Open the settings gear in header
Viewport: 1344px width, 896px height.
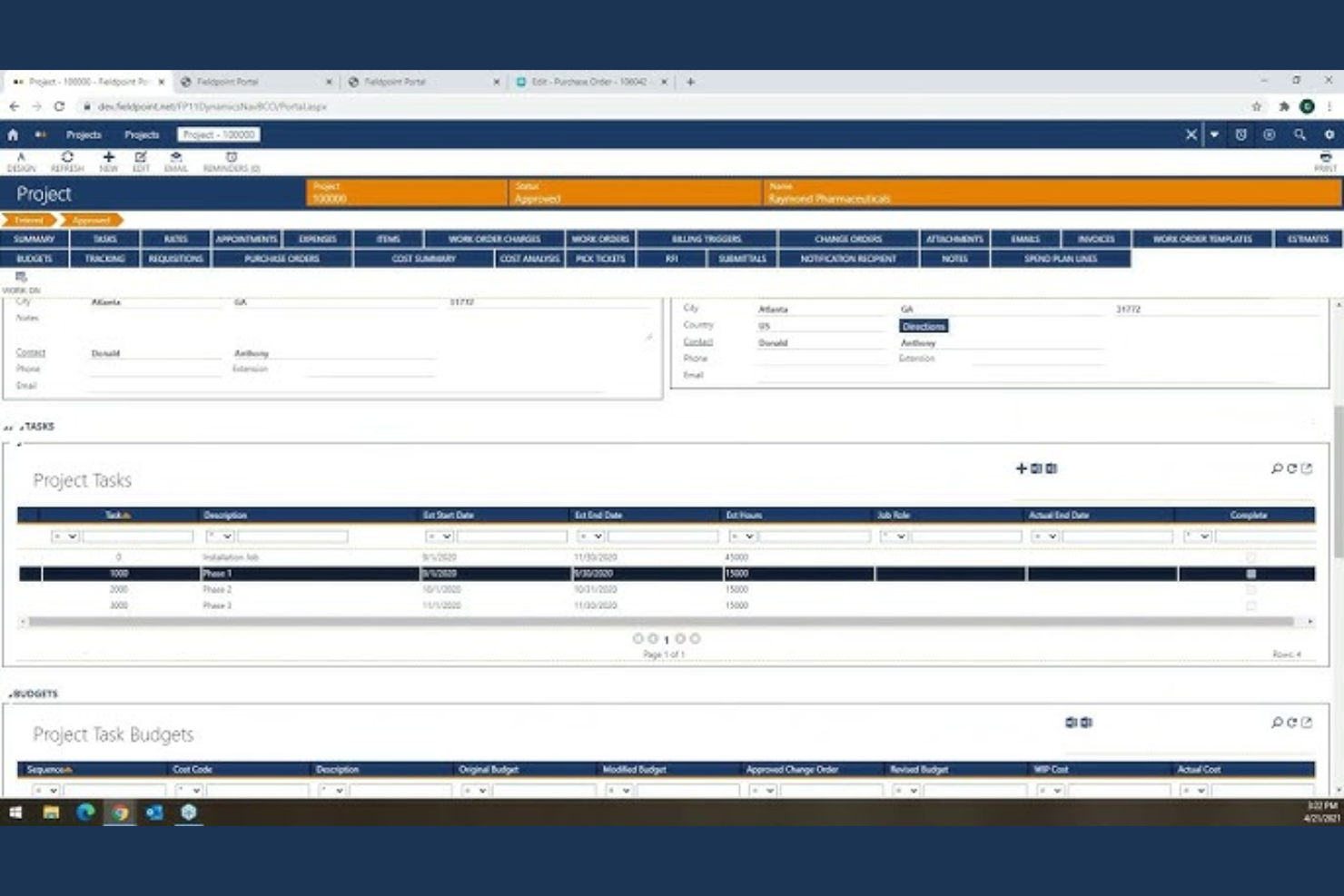coord(1329,134)
